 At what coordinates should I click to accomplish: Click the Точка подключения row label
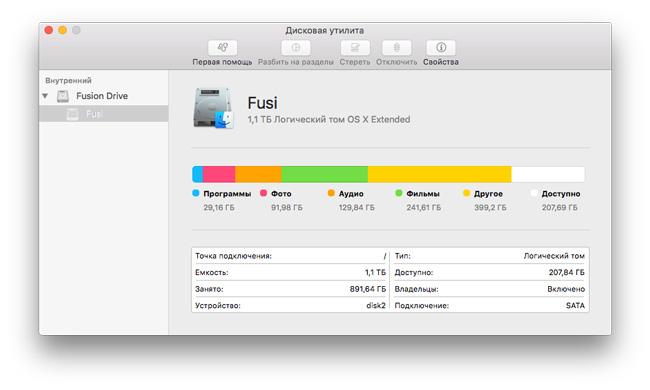233,256
